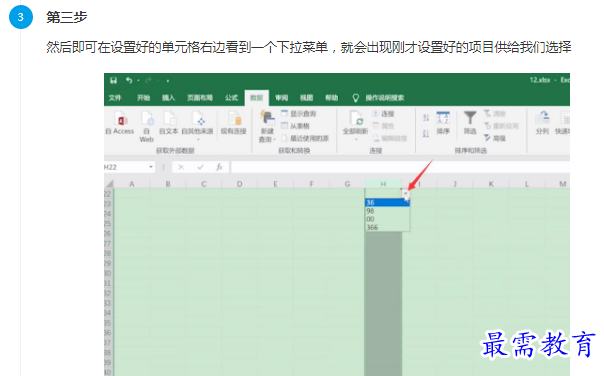This screenshot has width=604, height=376.
Task: Click the 现有连接 icon
Action: point(233,123)
